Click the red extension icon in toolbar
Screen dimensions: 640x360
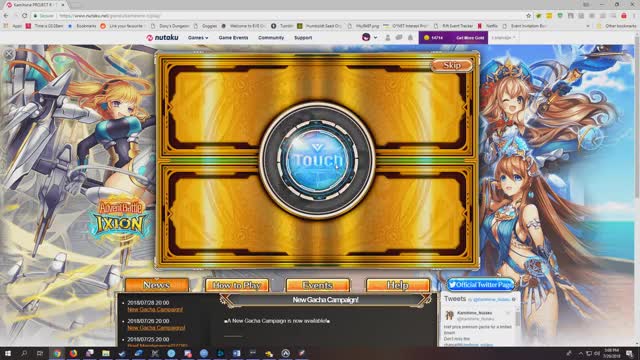point(624,16)
